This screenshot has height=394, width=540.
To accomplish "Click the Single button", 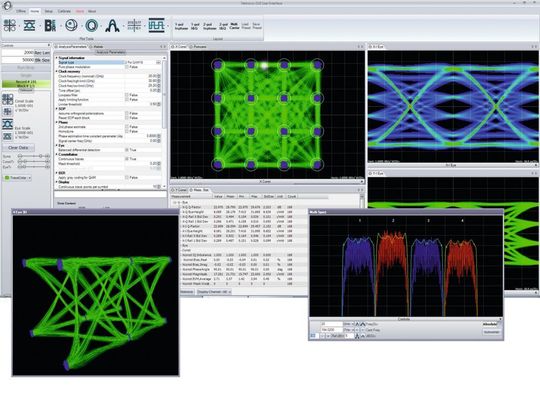I will (x=26, y=75).
